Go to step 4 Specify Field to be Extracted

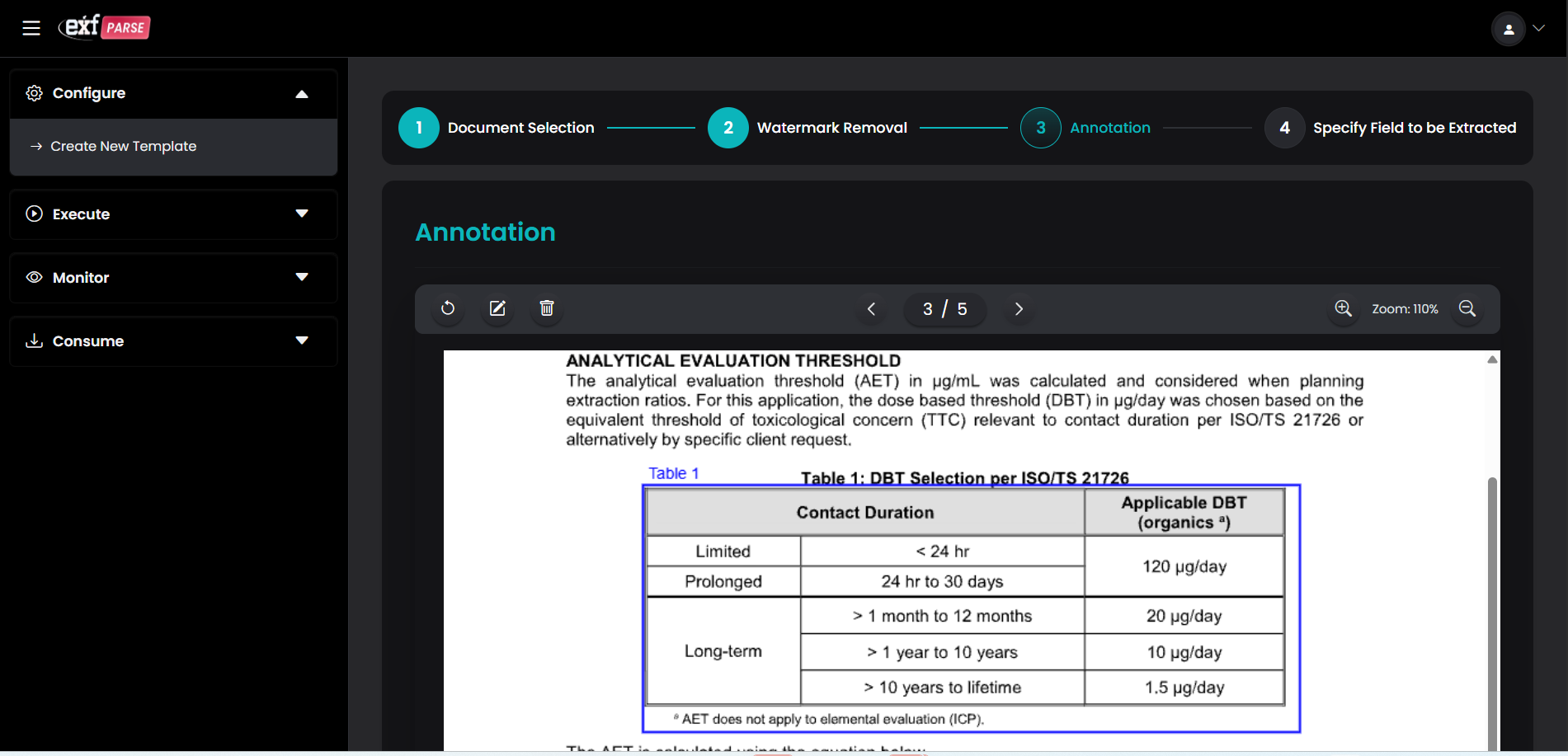(1284, 128)
